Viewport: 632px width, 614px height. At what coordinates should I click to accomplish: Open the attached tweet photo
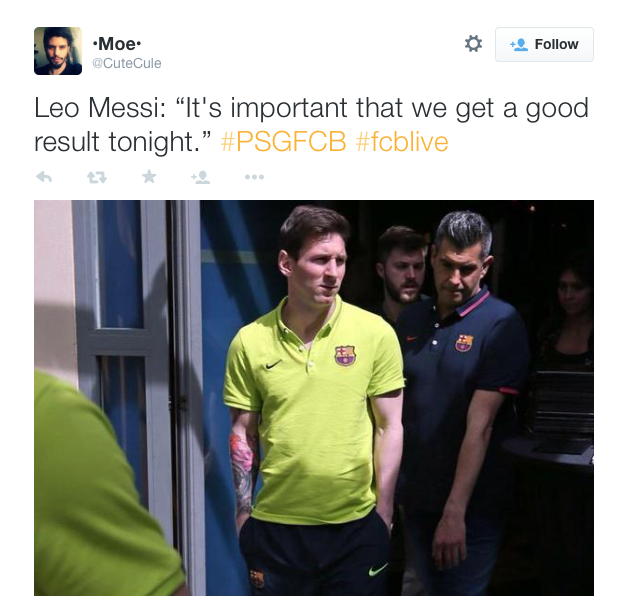pyautogui.click(x=314, y=398)
